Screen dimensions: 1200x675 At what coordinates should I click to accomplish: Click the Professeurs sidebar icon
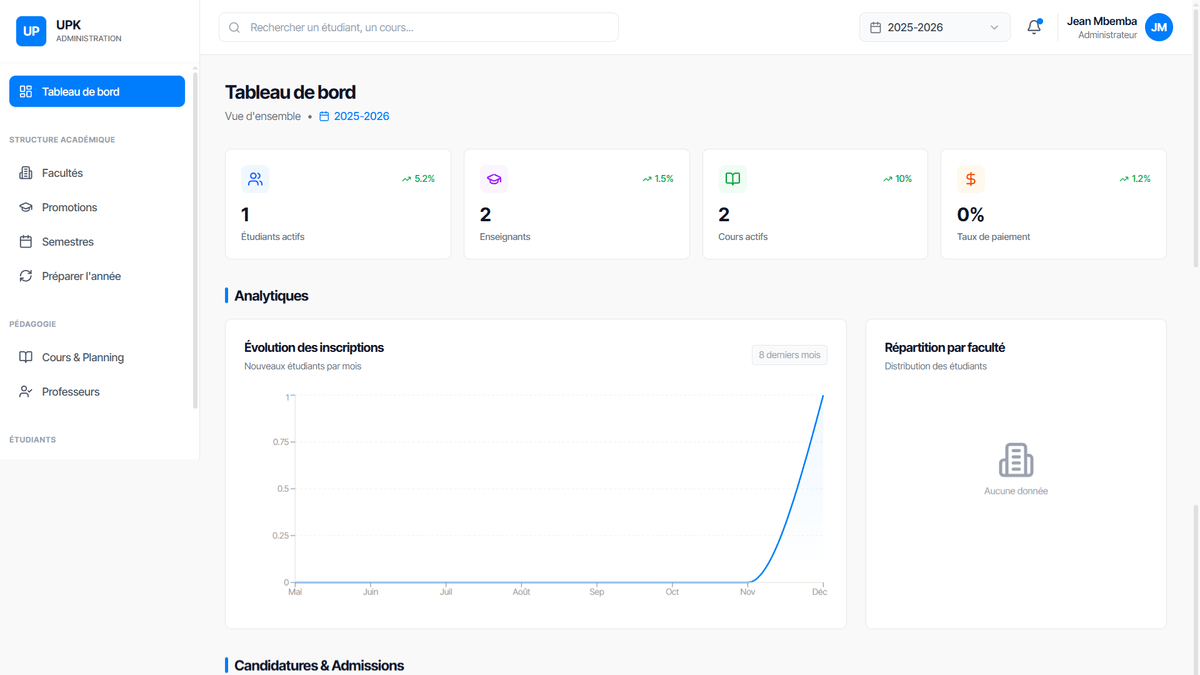pos(27,391)
